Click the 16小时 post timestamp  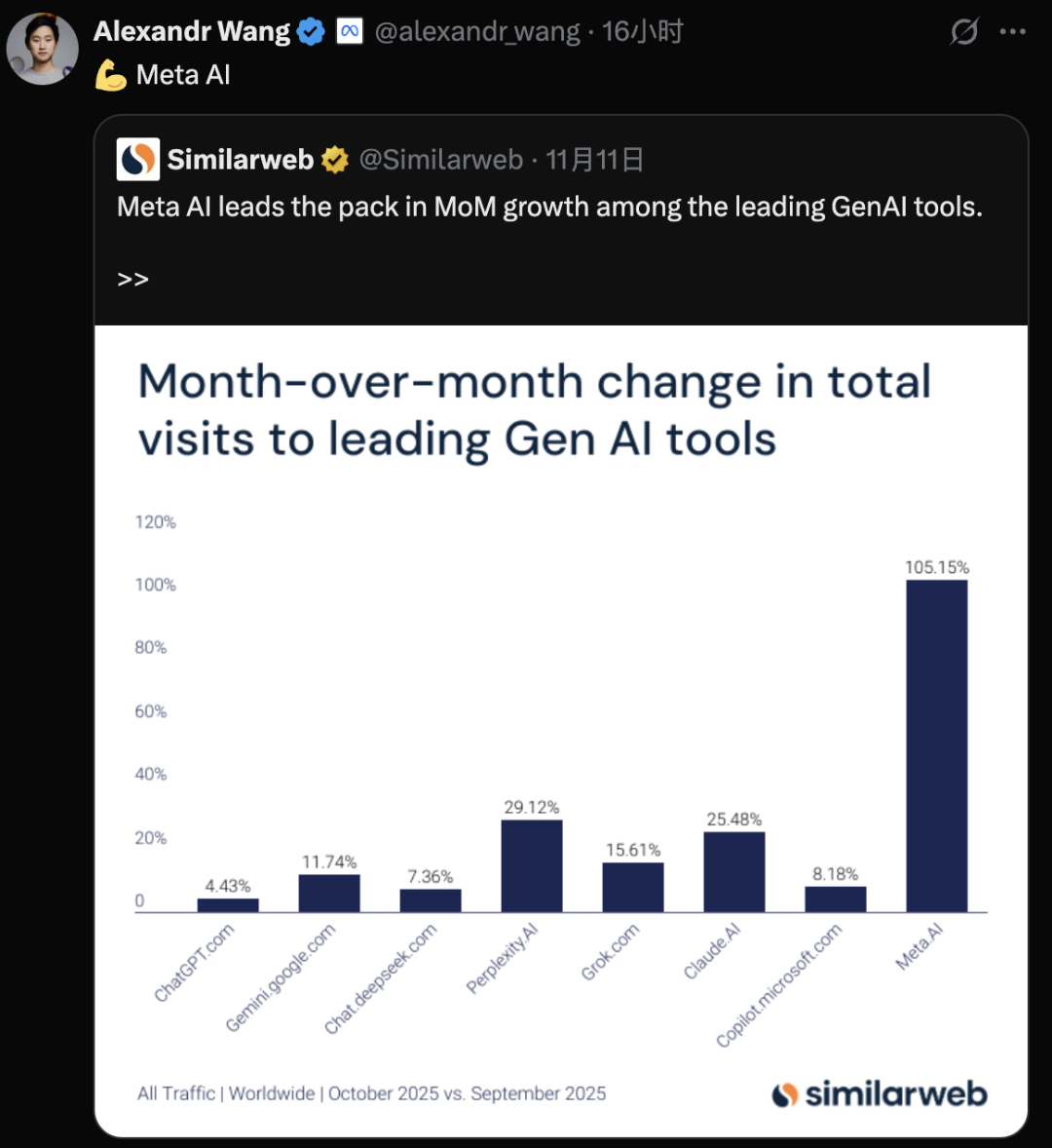(x=642, y=32)
